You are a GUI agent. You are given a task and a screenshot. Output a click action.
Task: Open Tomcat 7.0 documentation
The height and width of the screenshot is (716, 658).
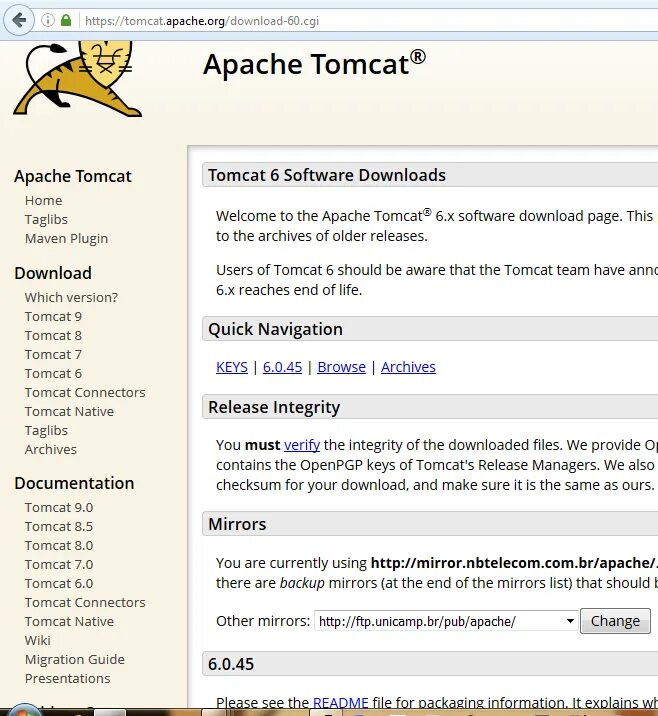click(59, 565)
